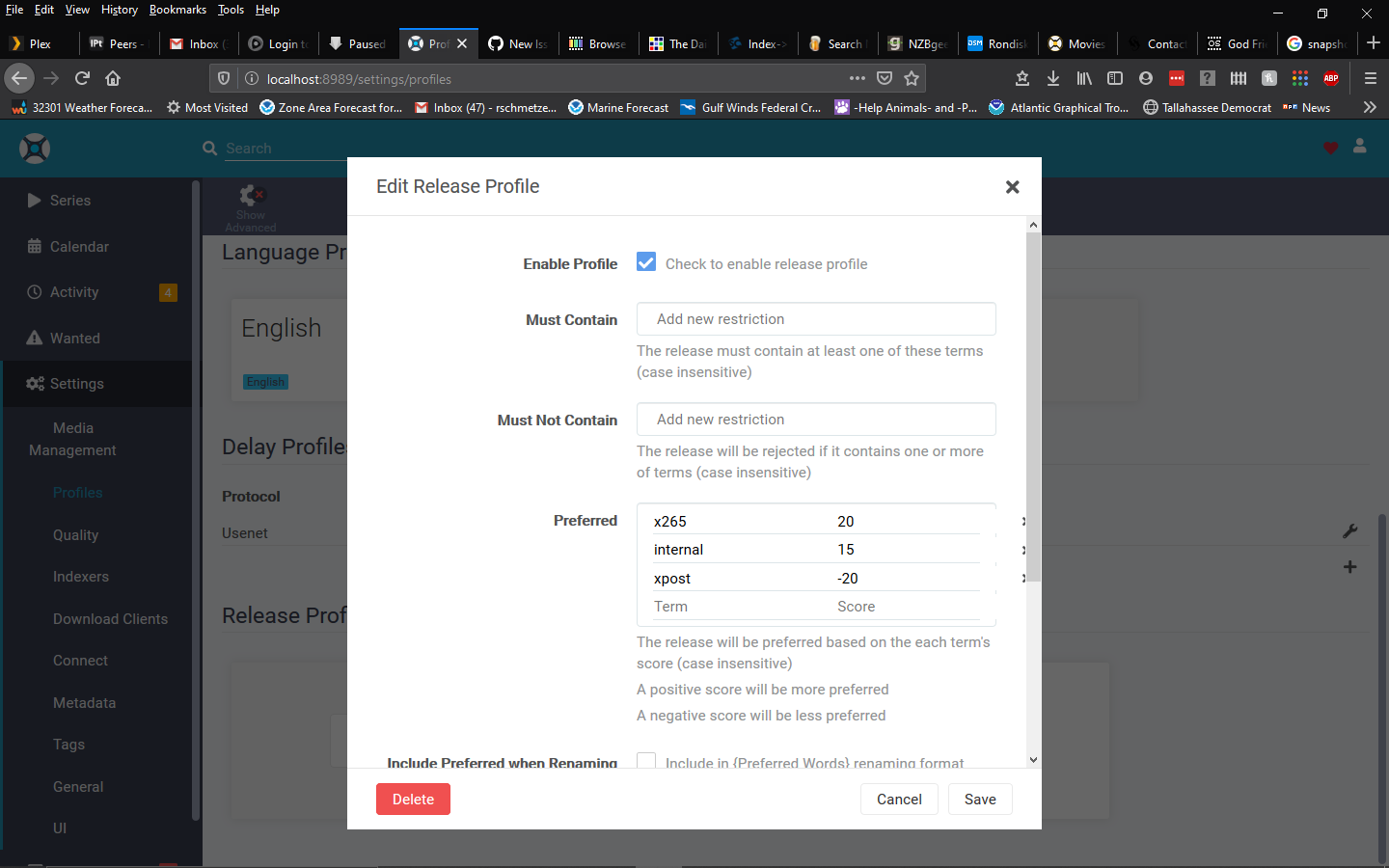Uncheck the Enable Profile checkbox
Viewport: 1389px width, 868px height.
pos(645,260)
